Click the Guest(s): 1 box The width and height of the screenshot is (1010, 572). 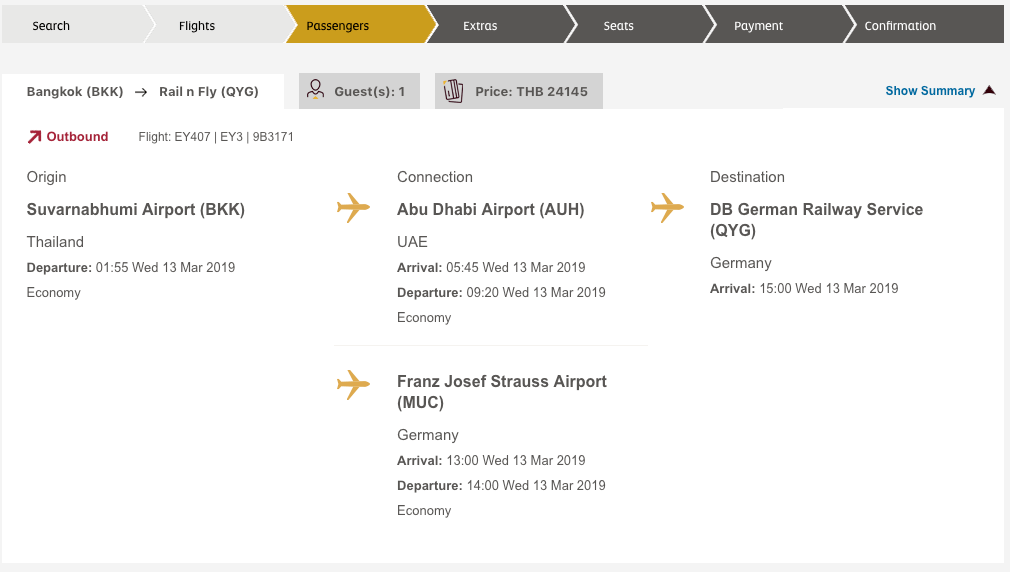click(x=359, y=91)
